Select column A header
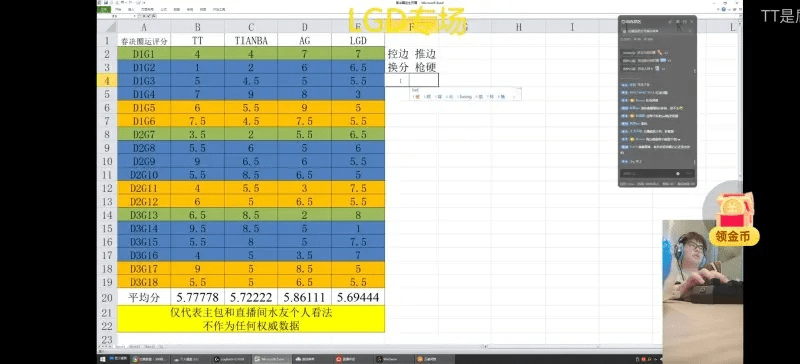Screen dimensions: 800x364 click(x=144, y=27)
